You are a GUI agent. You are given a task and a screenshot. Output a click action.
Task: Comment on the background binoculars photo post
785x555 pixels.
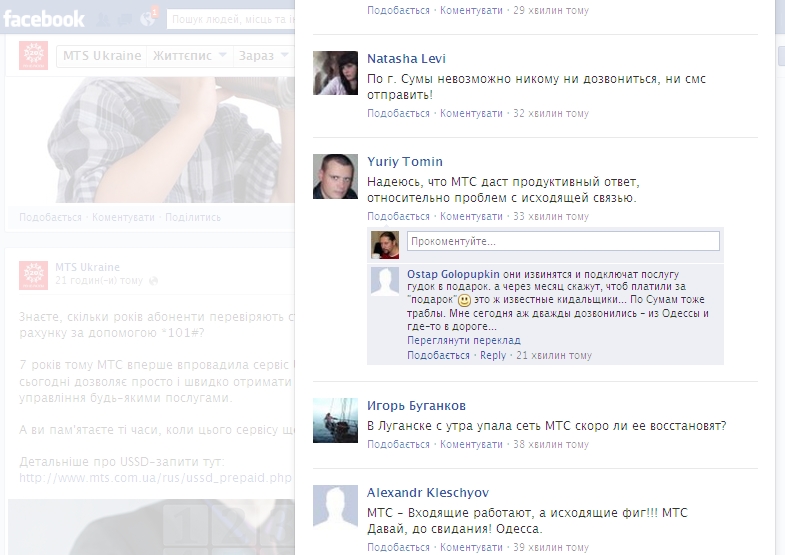123,218
